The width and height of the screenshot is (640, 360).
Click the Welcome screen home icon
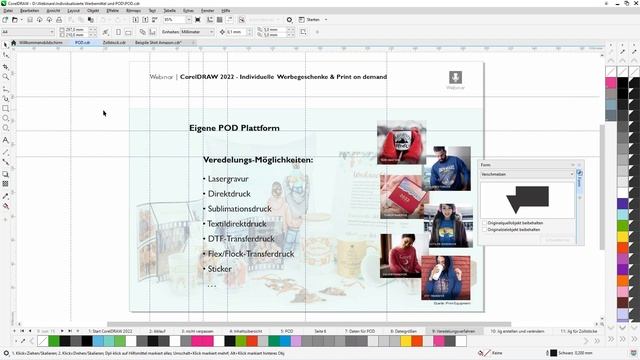pos(13,42)
